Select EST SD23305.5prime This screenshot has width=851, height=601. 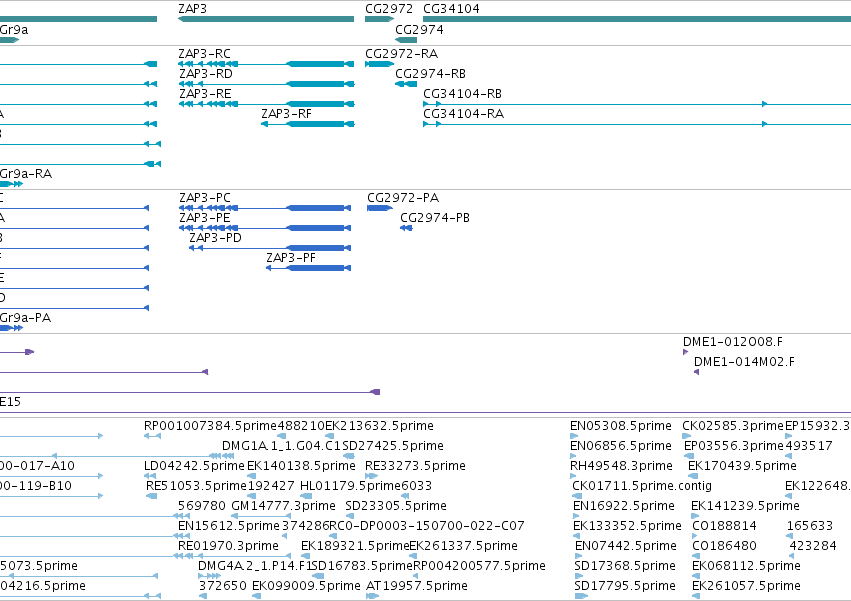pos(396,506)
